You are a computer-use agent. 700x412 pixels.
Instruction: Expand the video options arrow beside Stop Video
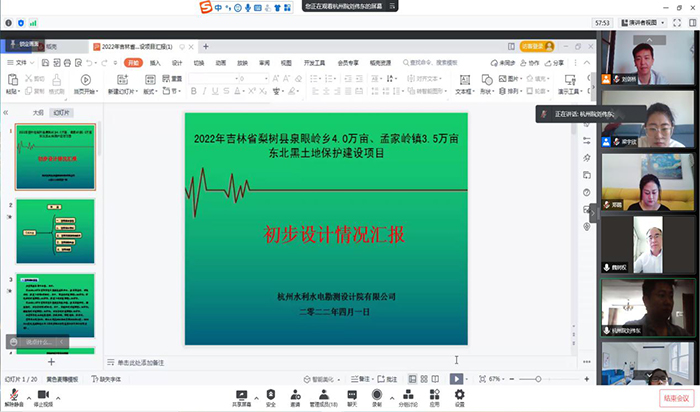(x=58, y=398)
